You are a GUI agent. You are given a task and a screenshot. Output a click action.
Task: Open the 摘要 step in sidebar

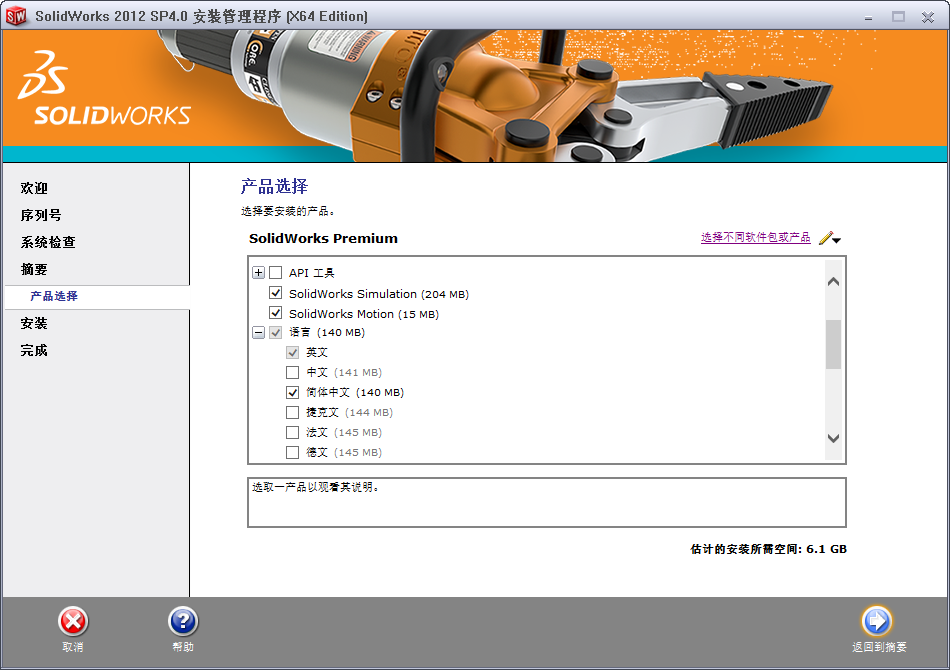(34, 269)
